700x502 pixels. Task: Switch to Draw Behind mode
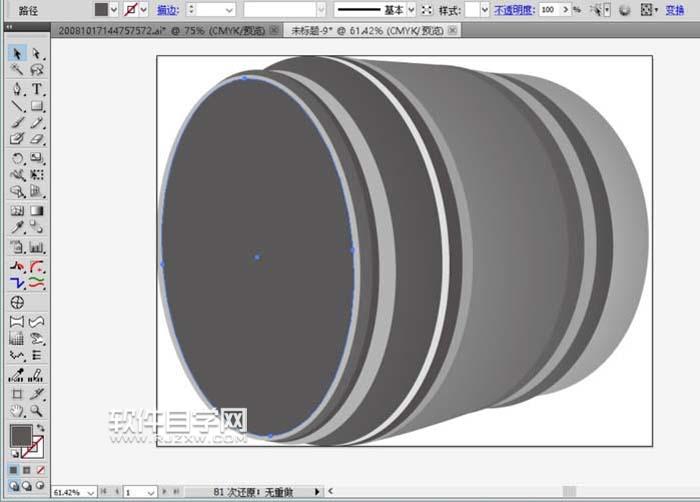tap(25, 487)
